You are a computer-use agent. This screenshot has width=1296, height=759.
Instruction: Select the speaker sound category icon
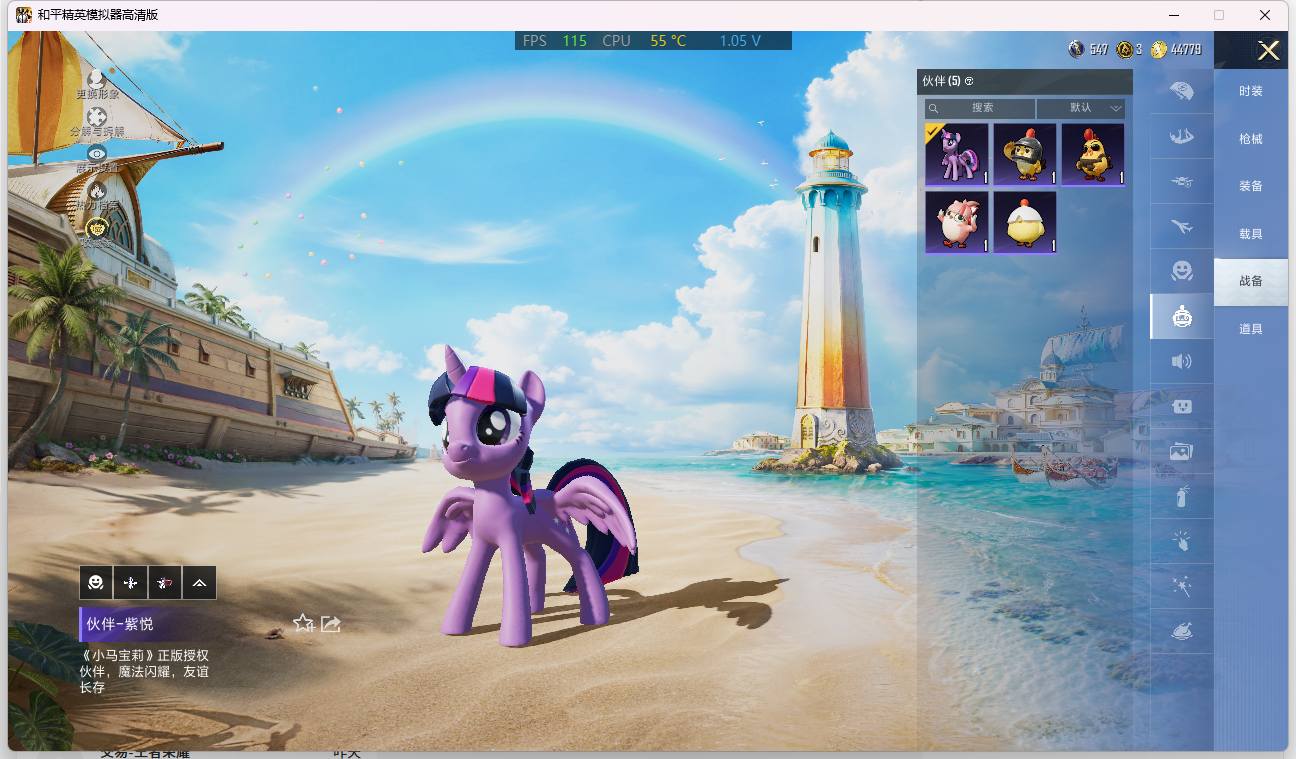coord(1182,361)
